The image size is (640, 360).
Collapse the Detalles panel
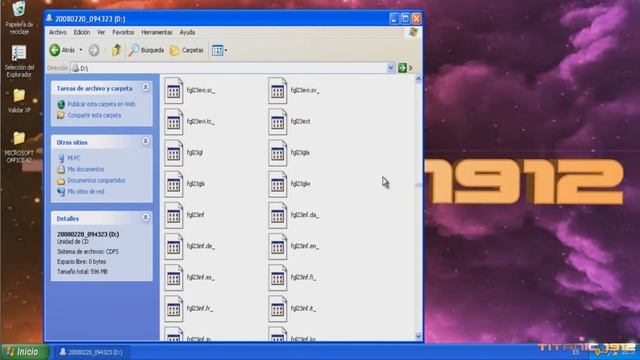(146, 218)
